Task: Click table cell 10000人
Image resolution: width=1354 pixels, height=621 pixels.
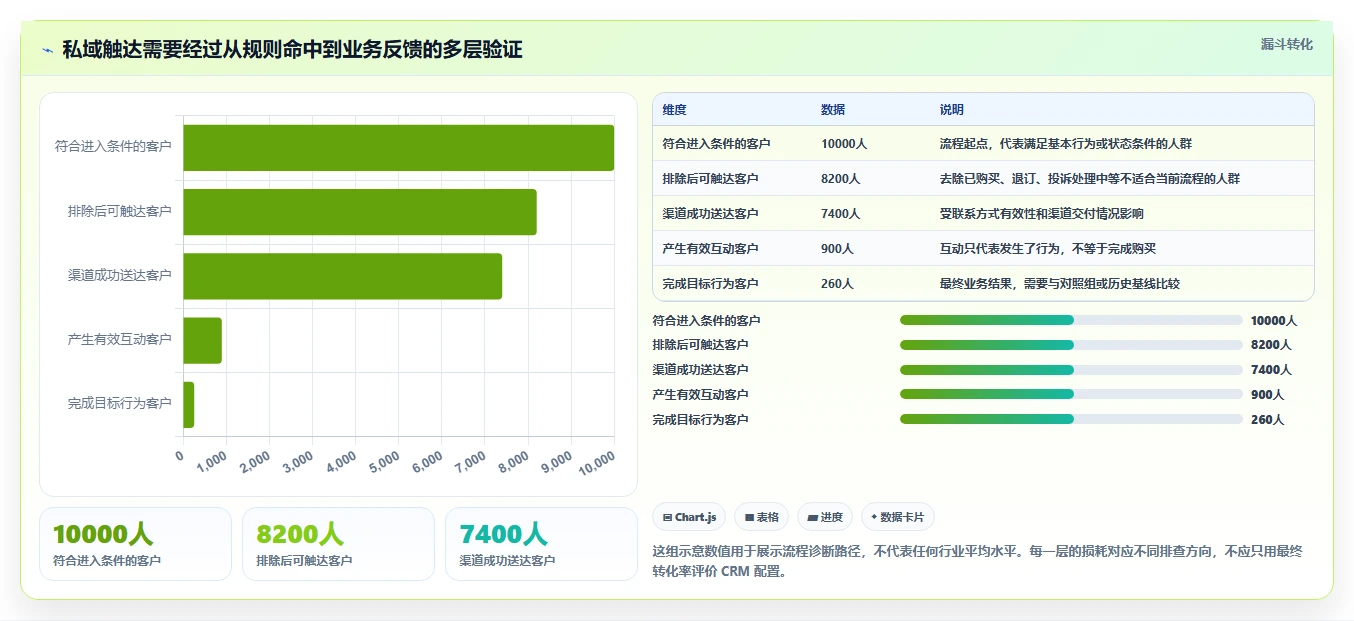Action: pyautogui.click(x=844, y=144)
